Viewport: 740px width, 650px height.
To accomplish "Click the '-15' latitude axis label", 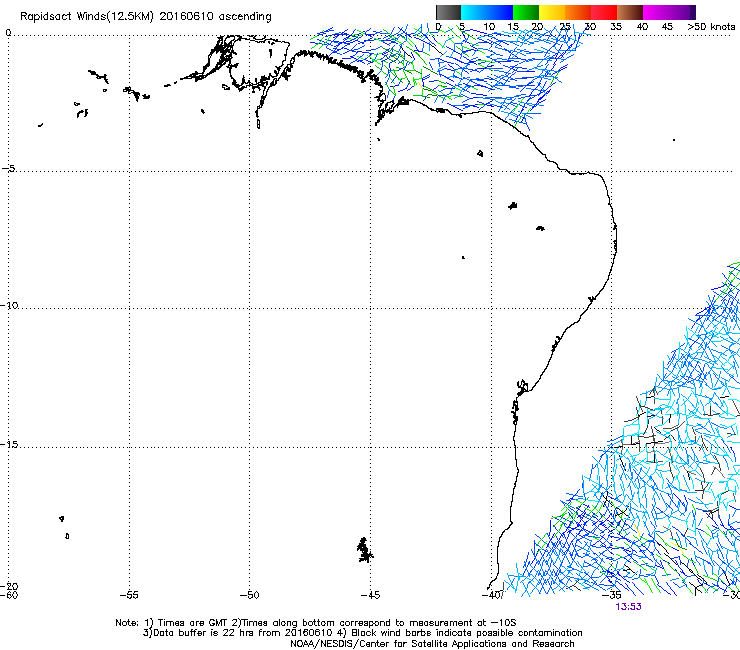I will pyautogui.click(x=9, y=444).
